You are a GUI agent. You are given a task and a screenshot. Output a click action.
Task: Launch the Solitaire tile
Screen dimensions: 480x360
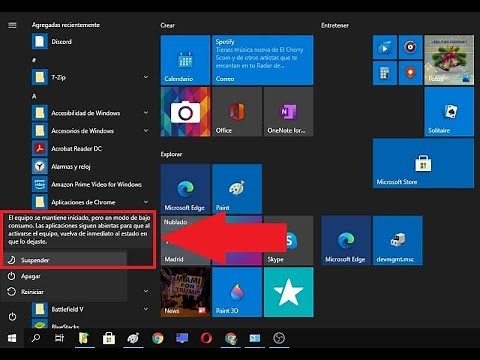coord(449,112)
